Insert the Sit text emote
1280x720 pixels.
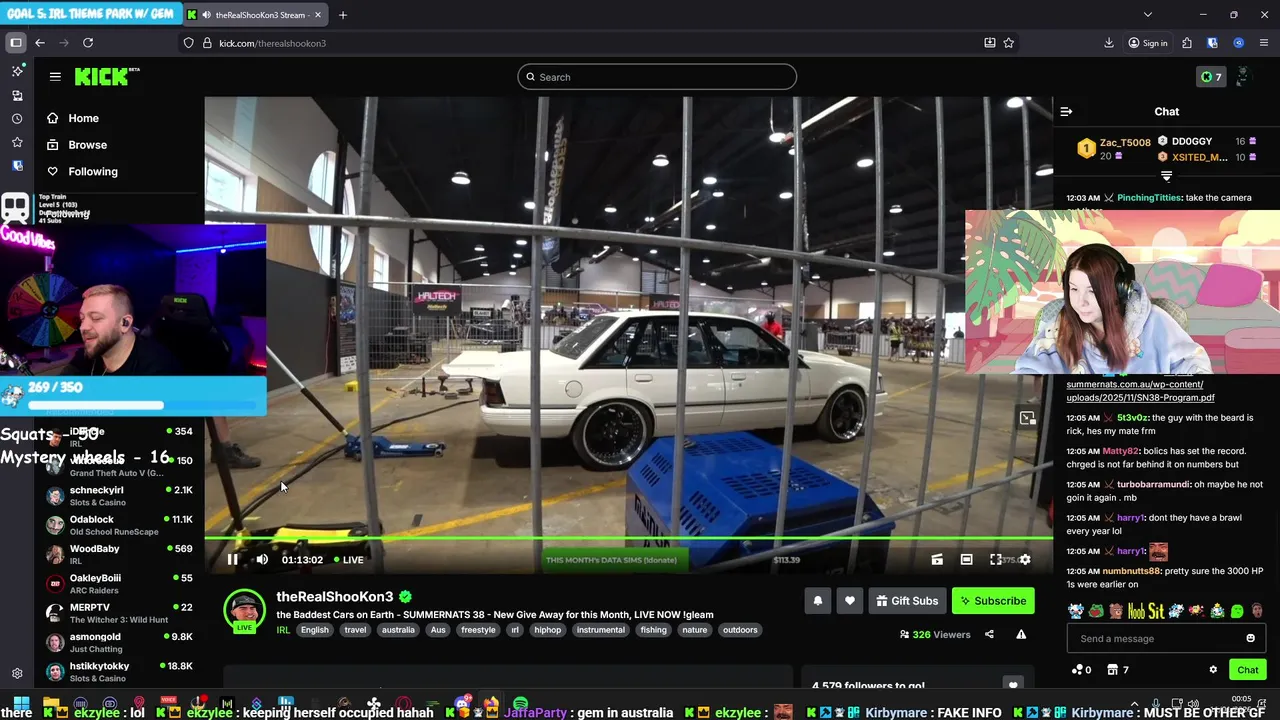coord(1156,611)
